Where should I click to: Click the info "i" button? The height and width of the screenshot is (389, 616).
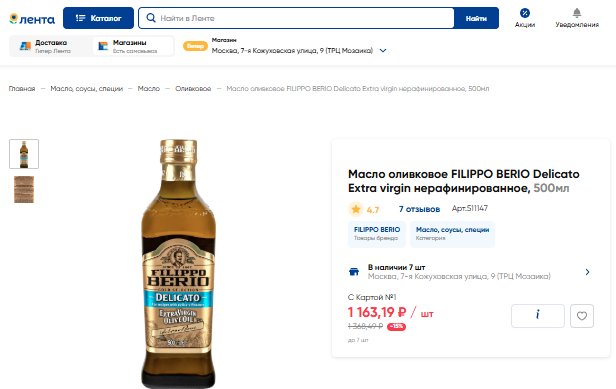tap(538, 316)
